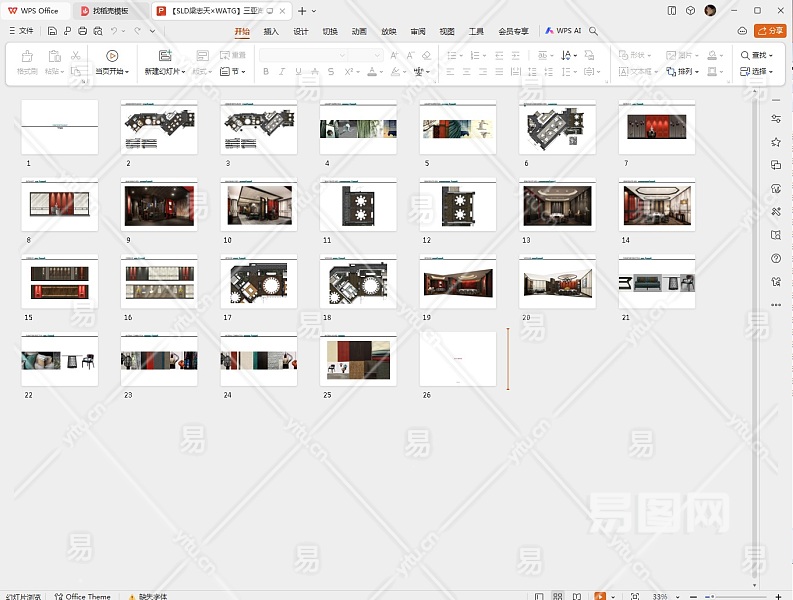Click fit-to-window icon in status bar
Image resolution: width=793 pixels, height=600 pixels.
635,596
